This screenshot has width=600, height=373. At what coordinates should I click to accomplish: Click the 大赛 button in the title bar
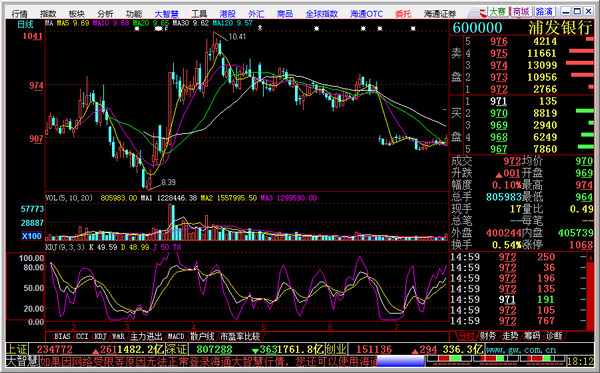point(498,12)
